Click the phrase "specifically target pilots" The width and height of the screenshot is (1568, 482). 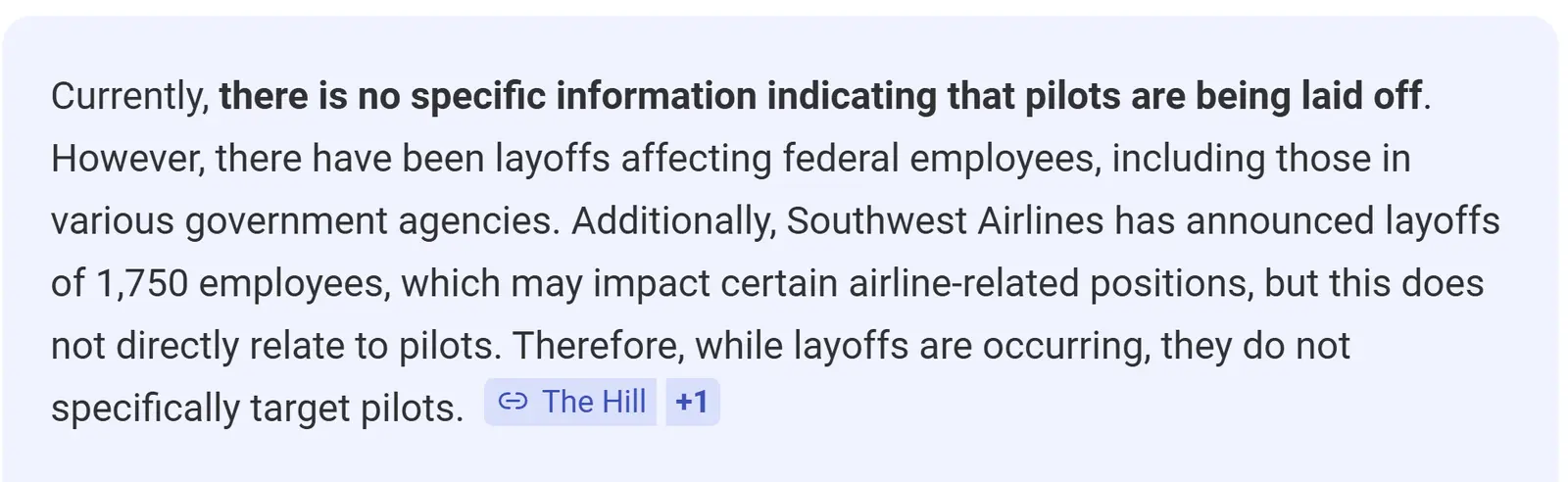pos(256,408)
